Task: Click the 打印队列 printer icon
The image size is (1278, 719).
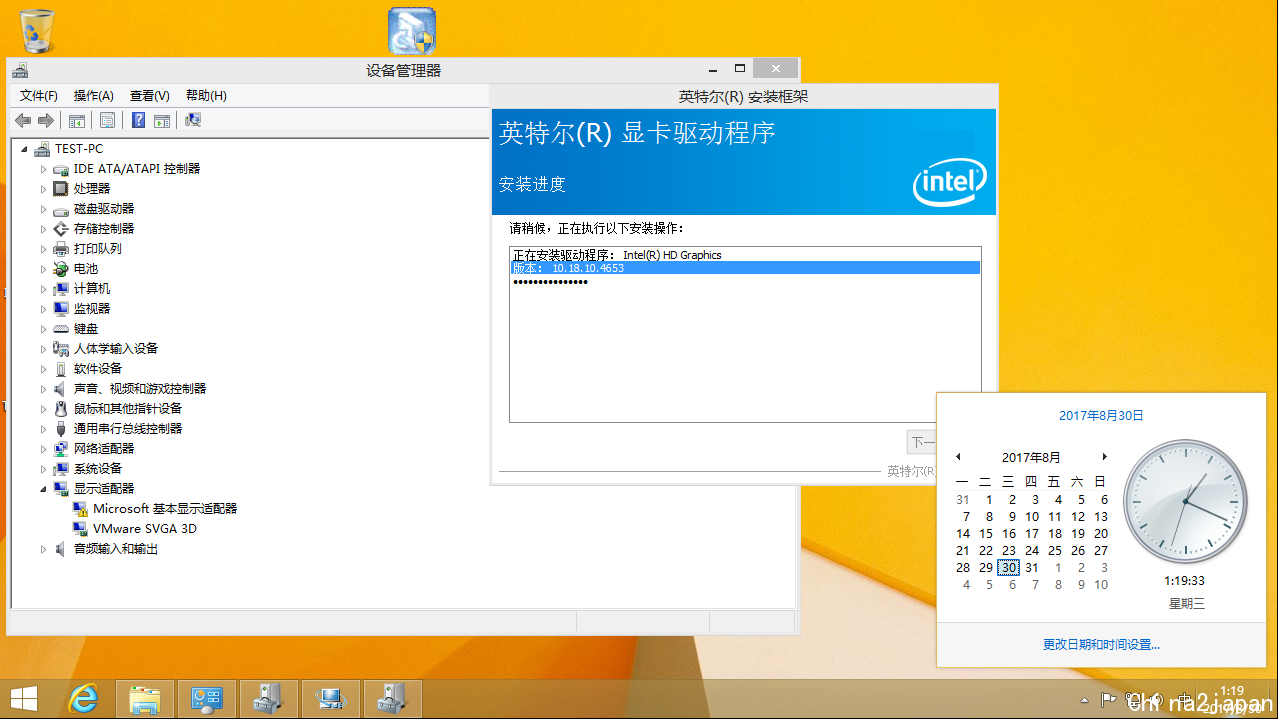Action: [61, 248]
